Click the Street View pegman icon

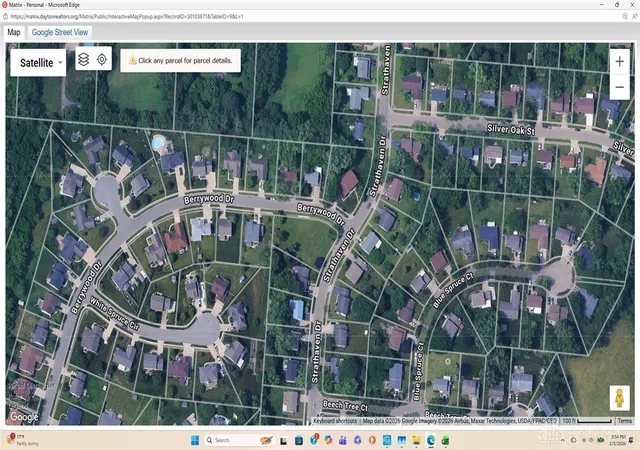coord(619,398)
